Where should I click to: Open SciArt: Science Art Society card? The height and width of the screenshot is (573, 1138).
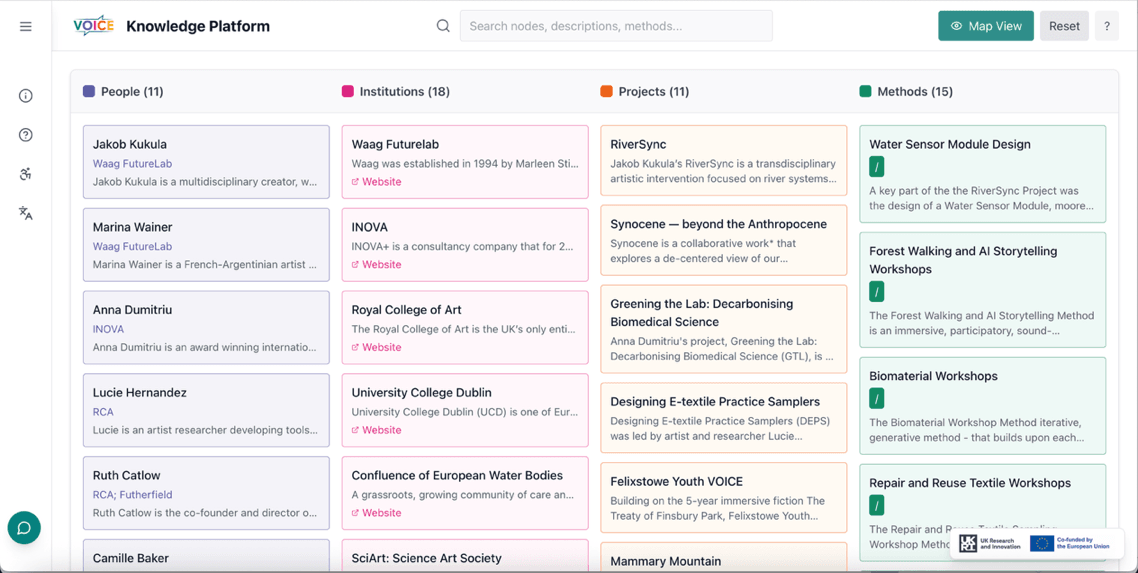(x=464, y=556)
